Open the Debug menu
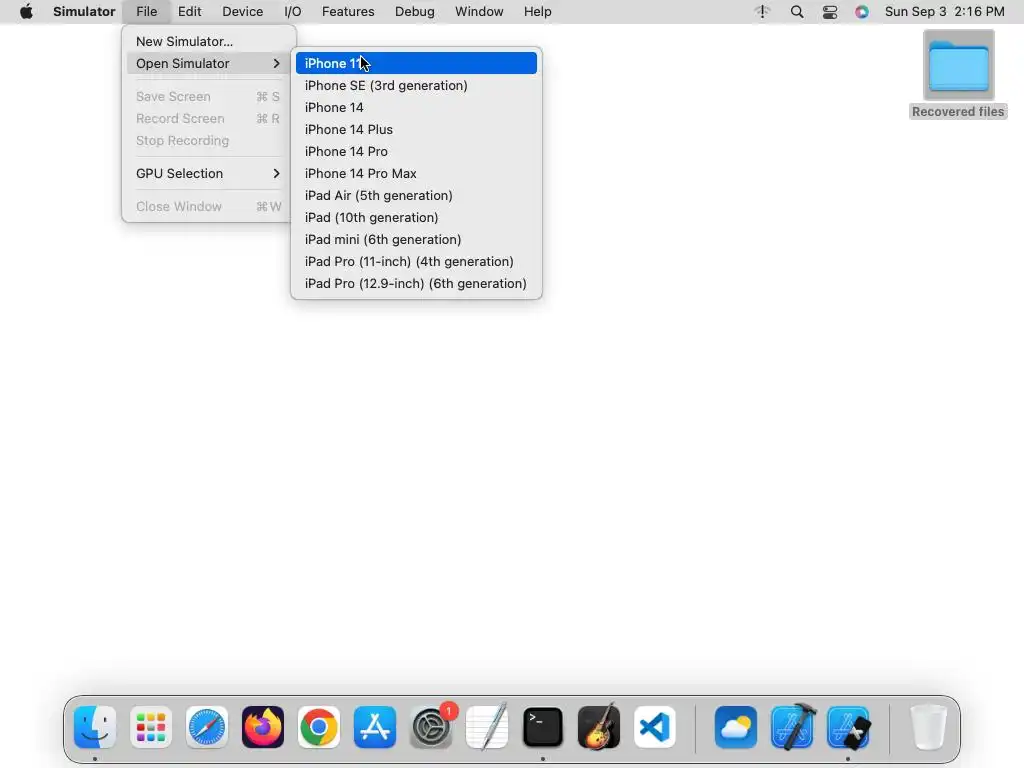The height and width of the screenshot is (768, 1024). 415,12
